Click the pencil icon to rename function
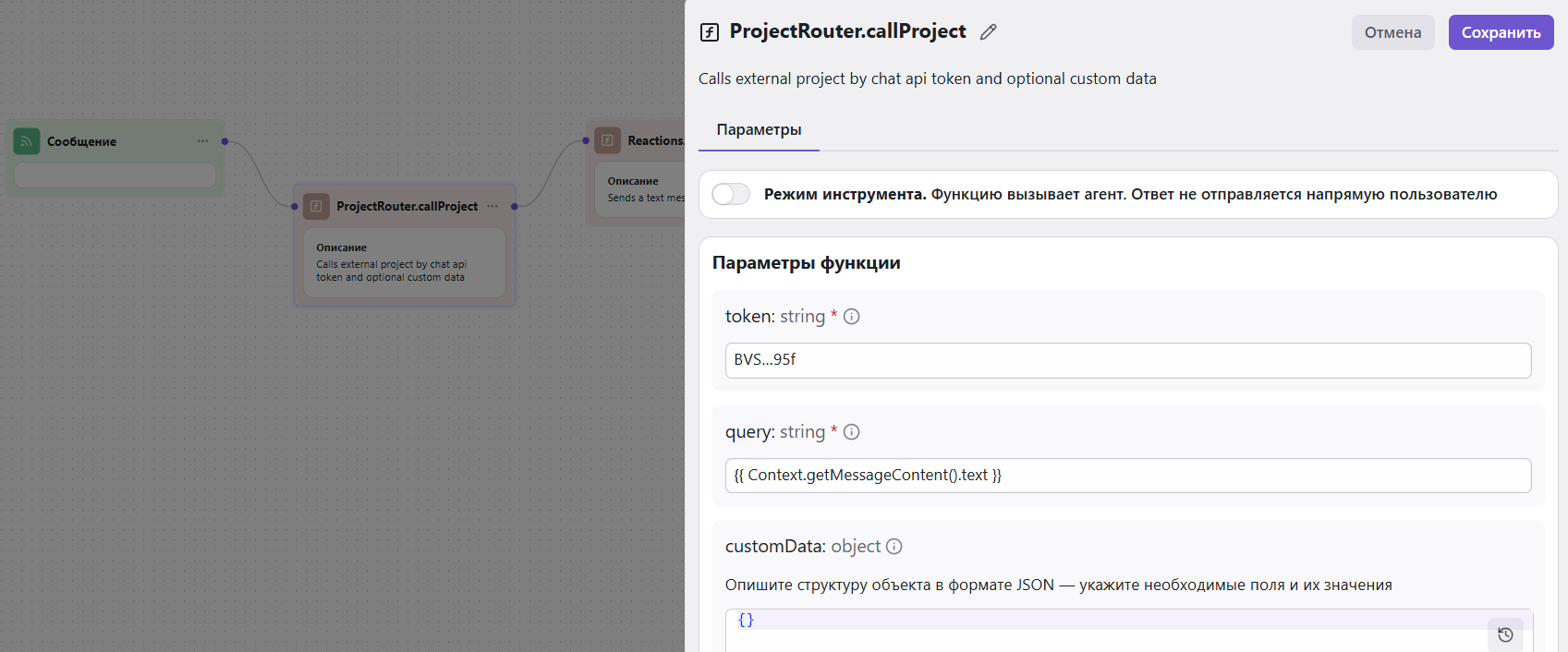Viewport: 1568px width, 652px height. pyautogui.click(x=988, y=32)
